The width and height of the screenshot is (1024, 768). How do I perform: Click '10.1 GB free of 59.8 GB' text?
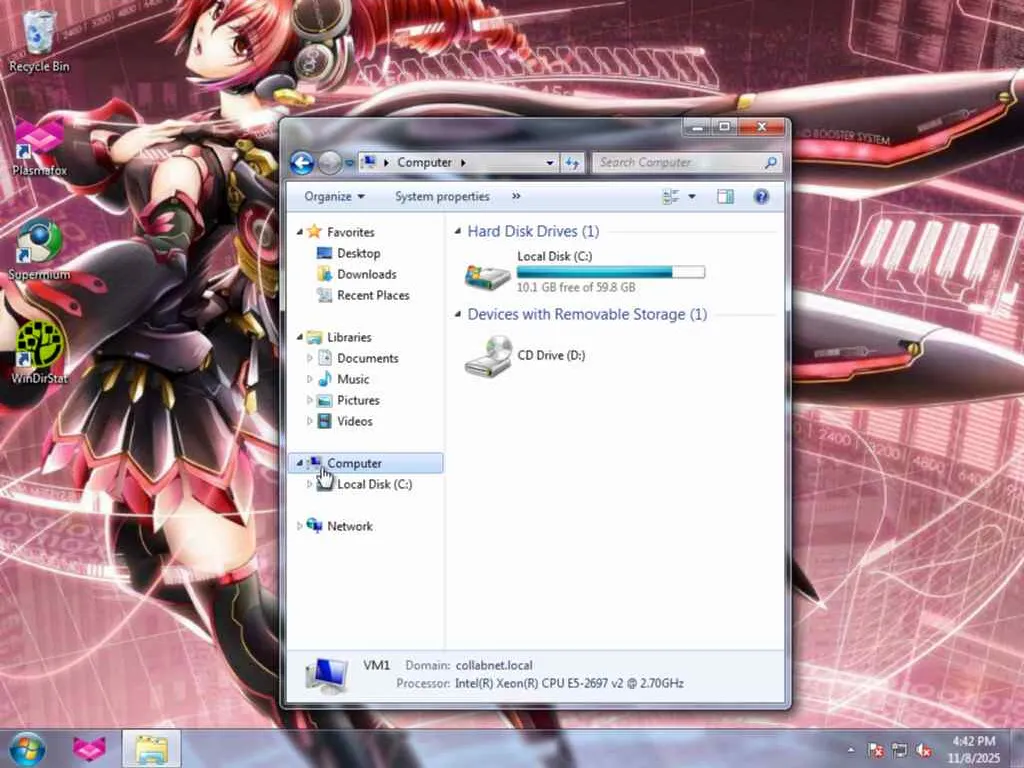(575, 287)
